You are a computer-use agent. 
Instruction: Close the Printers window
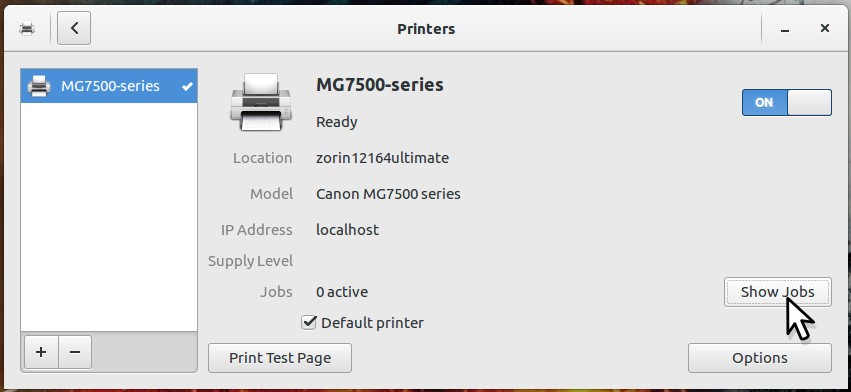point(824,28)
